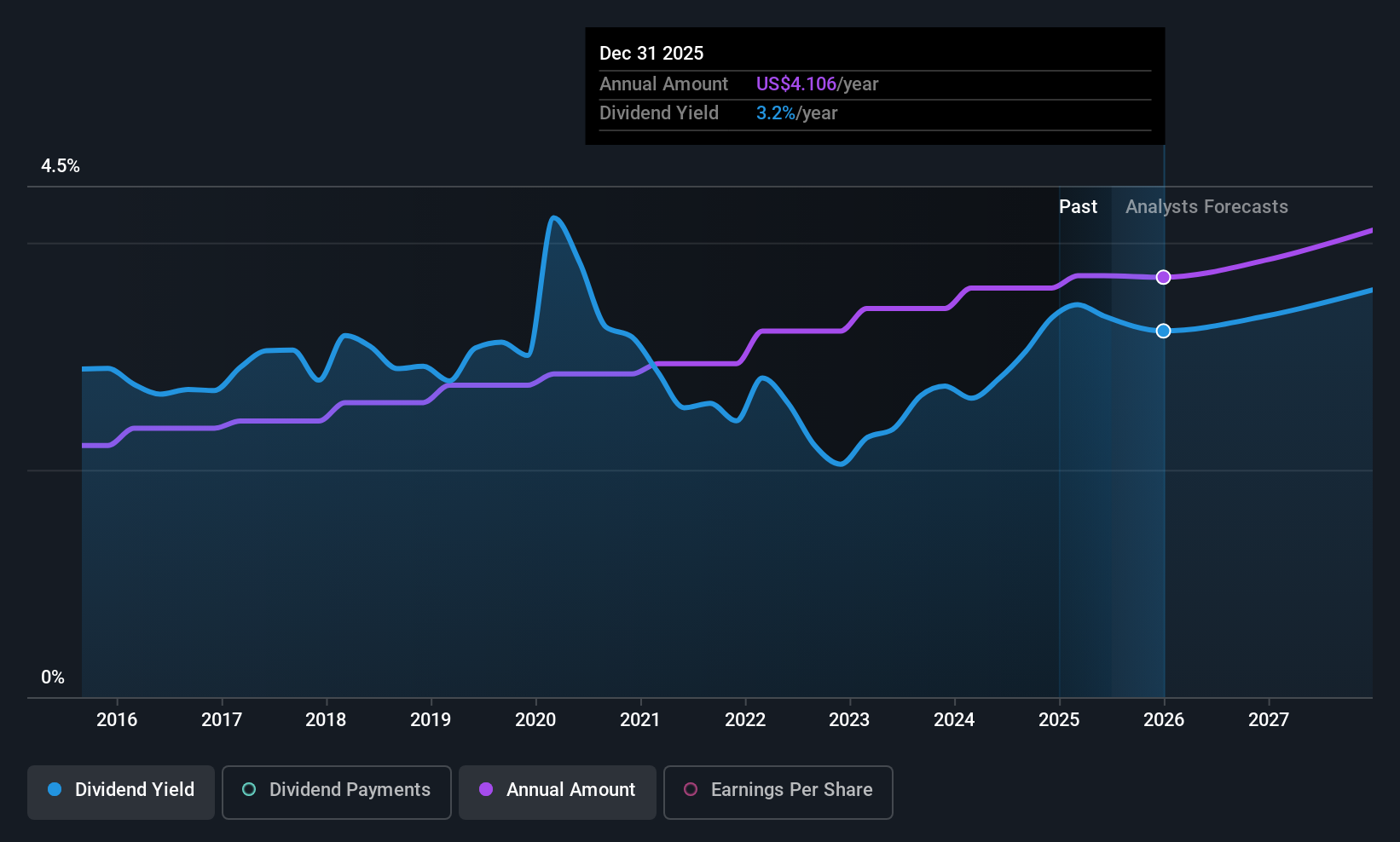Click the 2027 x-axis label
1400x842 pixels.
click(x=1269, y=719)
